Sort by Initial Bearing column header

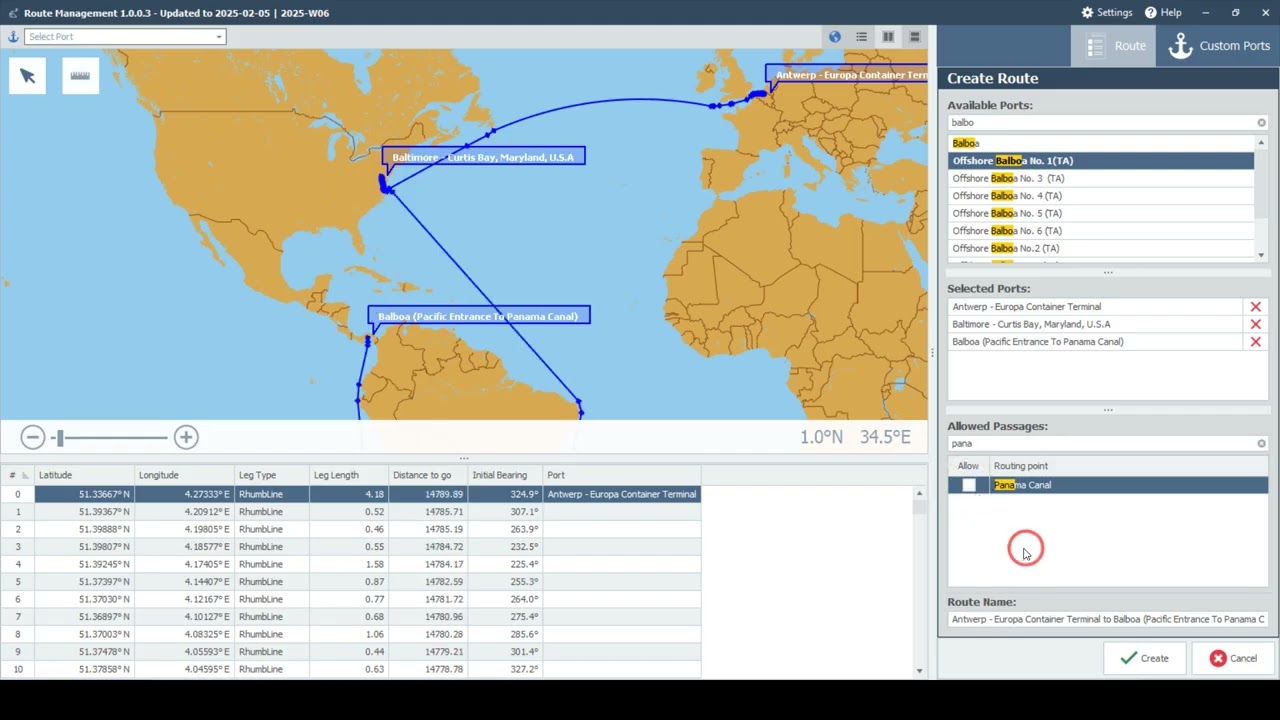point(505,475)
